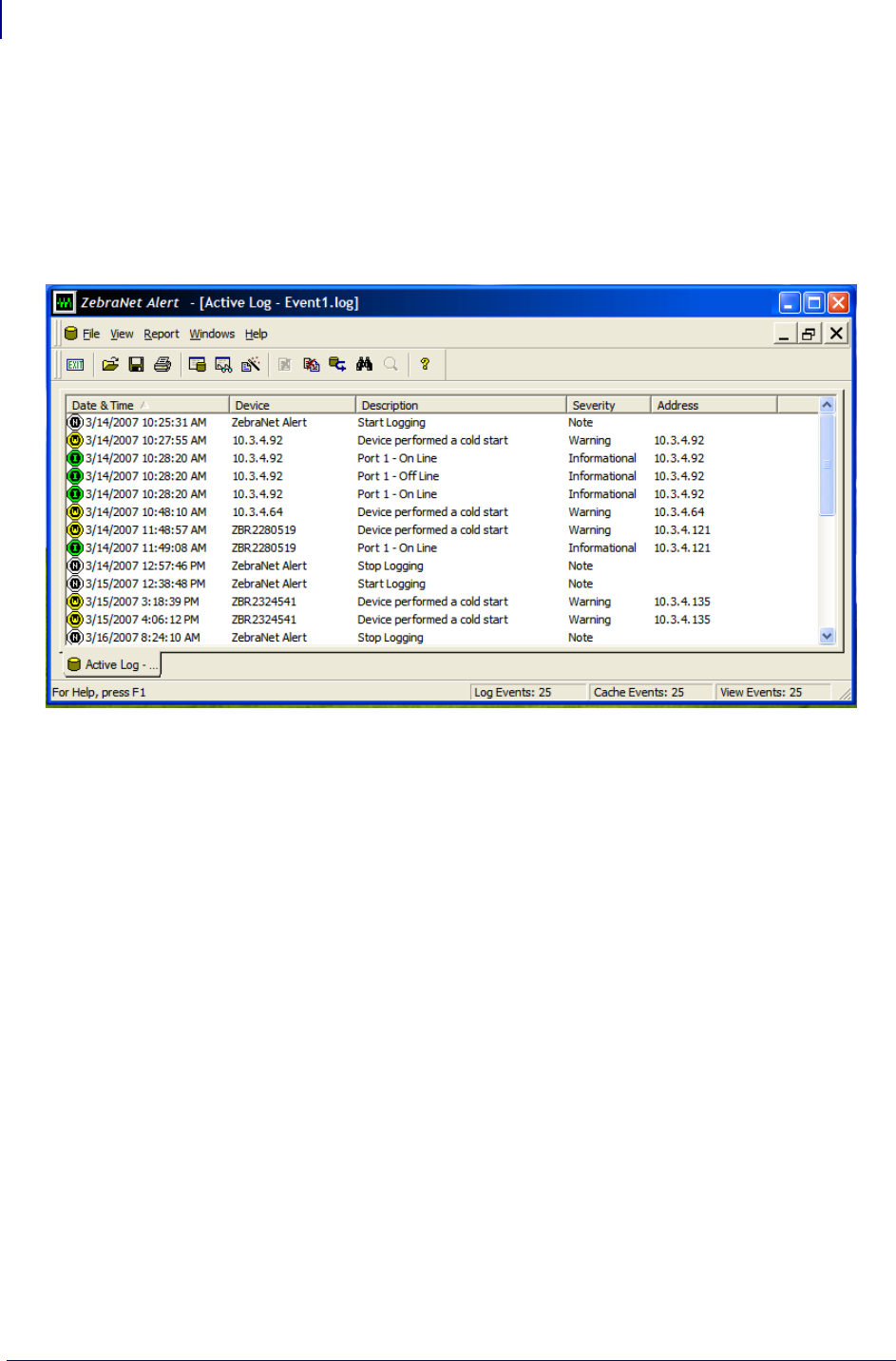
Task: Select the 4:06:12 PM ZBR2324541 event
Action: [442, 620]
